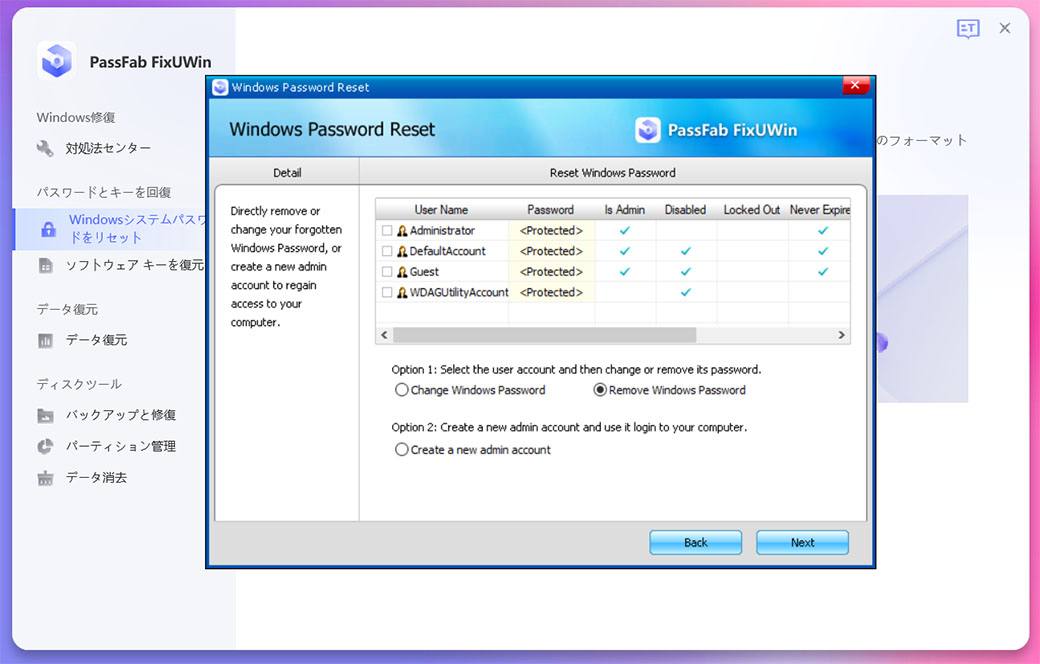The image size is (1040, 664).
Task: Select the Create a new admin account option
Action: pyautogui.click(x=402, y=449)
